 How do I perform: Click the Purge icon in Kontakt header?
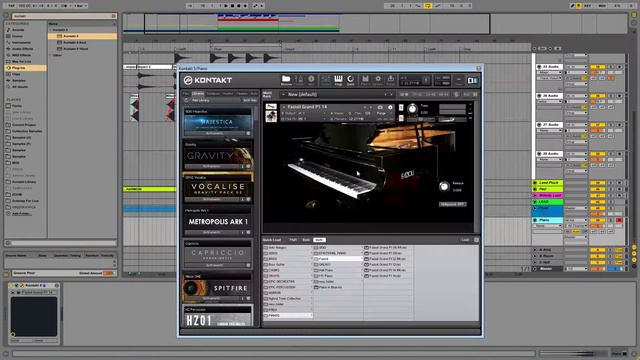(x=391, y=80)
